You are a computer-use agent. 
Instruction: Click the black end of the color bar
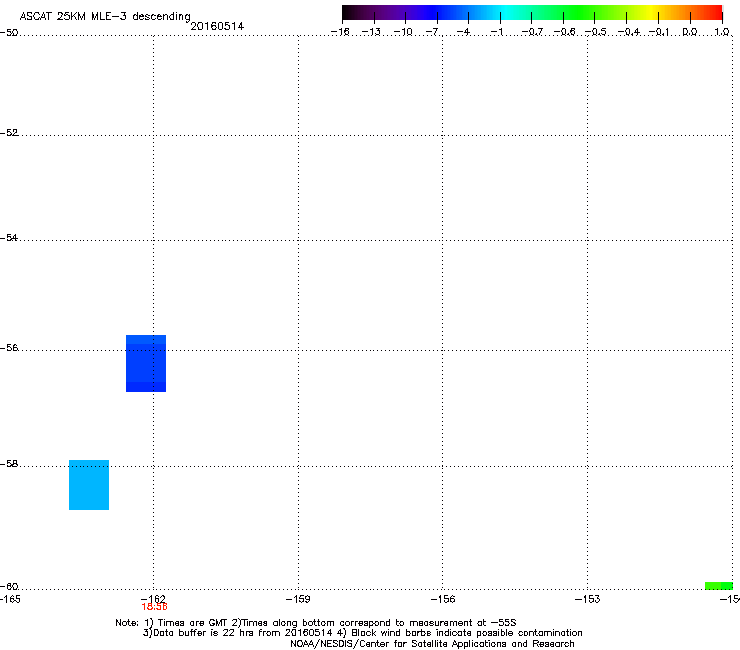[347, 13]
